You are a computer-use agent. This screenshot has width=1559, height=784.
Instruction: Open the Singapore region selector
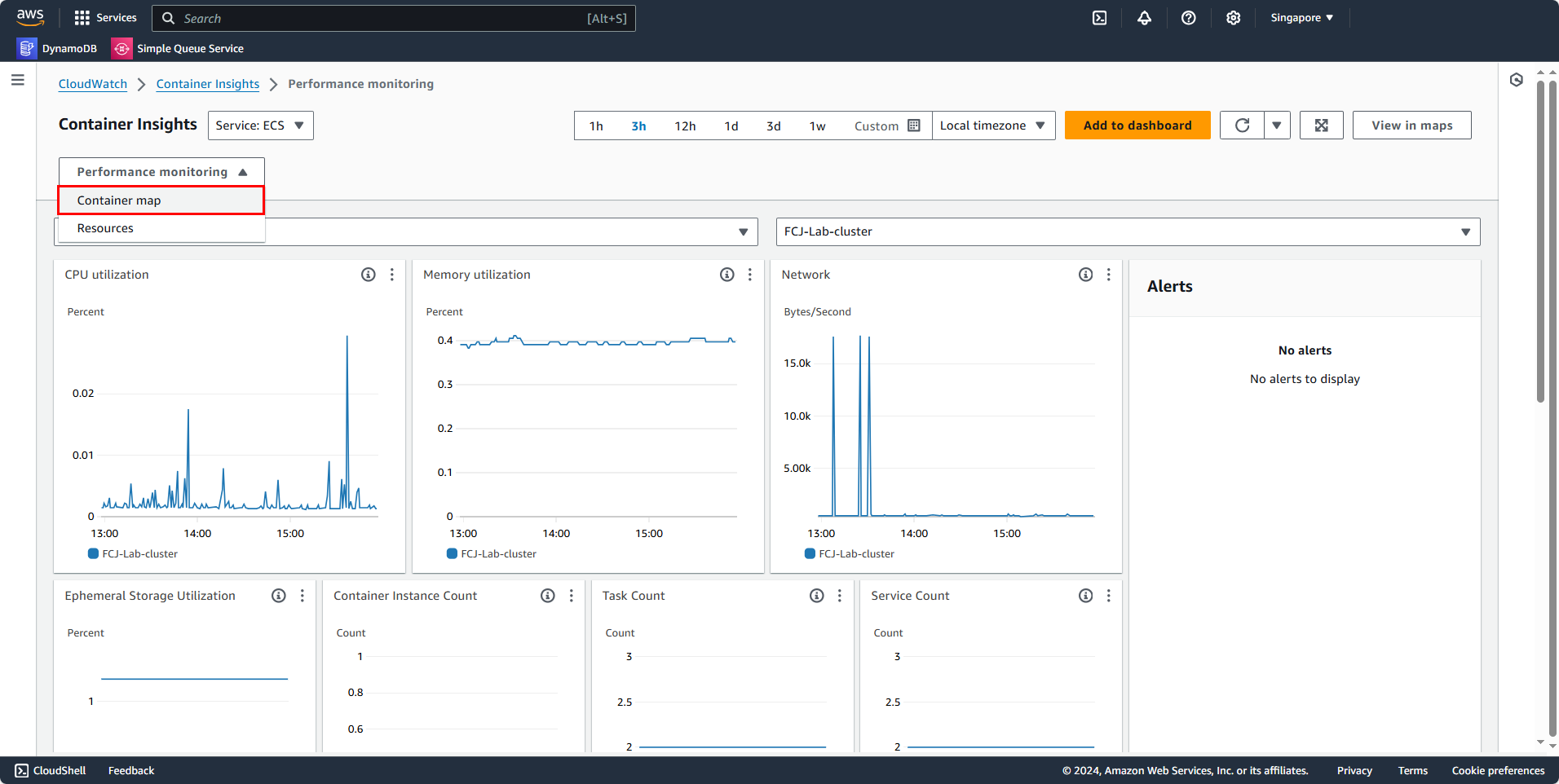pos(1302,18)
